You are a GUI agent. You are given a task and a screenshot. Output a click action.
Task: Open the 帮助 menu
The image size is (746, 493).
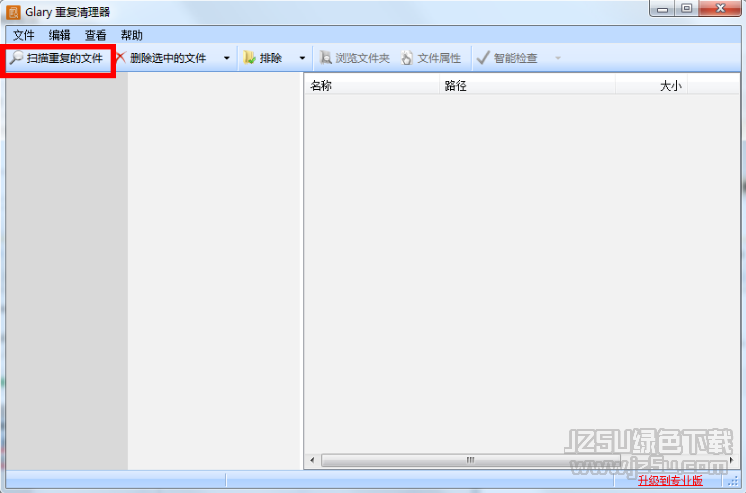click(132, 35)
